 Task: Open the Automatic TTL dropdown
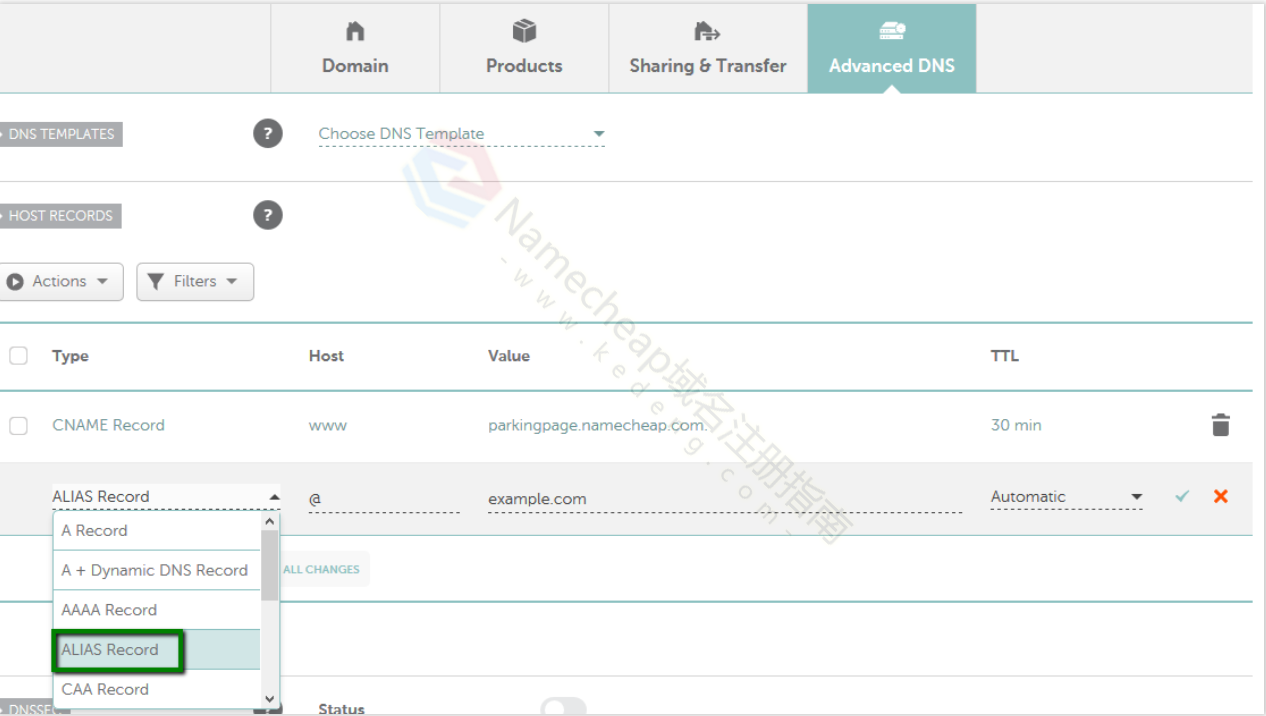(1066, 497)
